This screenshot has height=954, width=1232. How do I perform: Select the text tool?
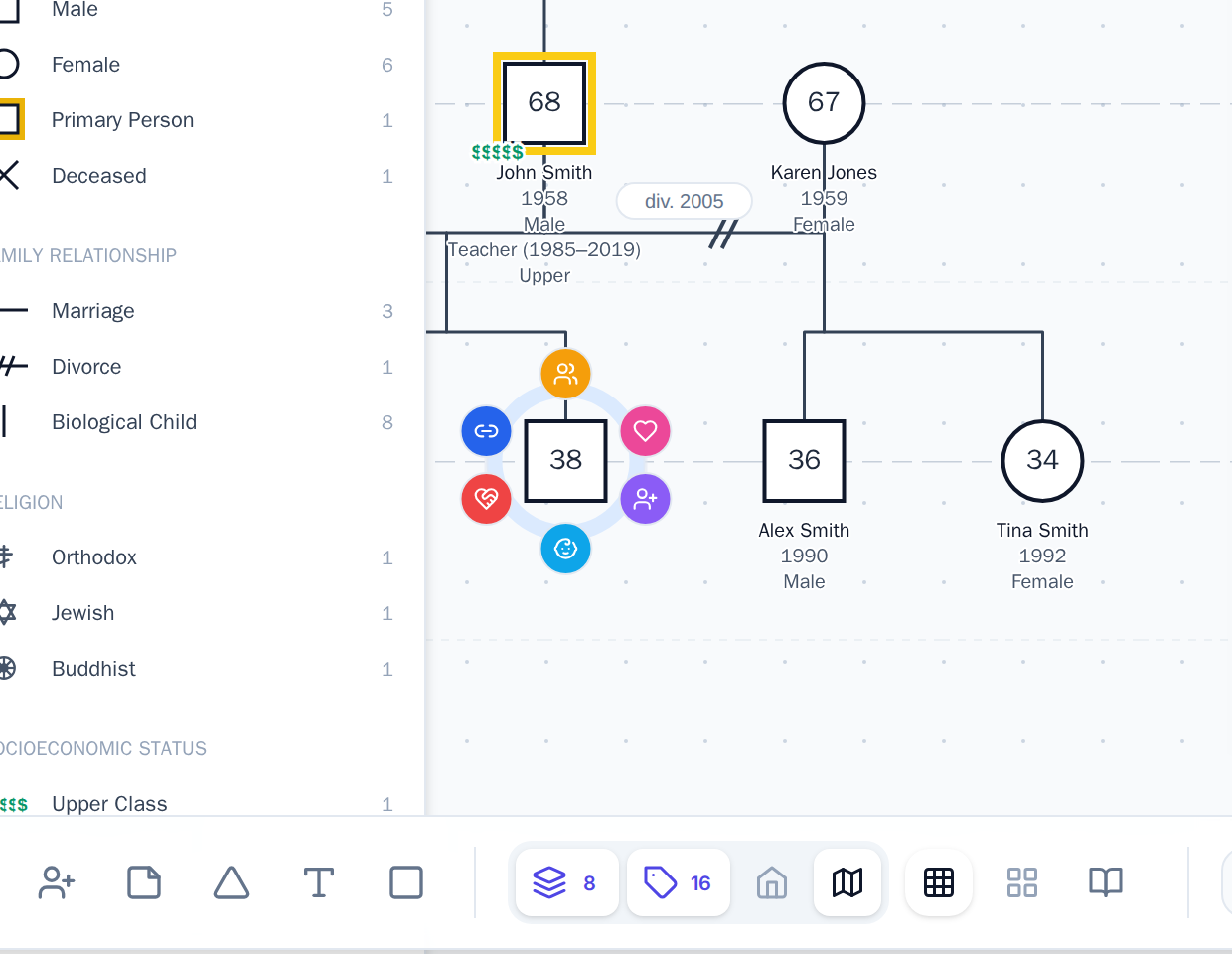click(x=319, y=882)
